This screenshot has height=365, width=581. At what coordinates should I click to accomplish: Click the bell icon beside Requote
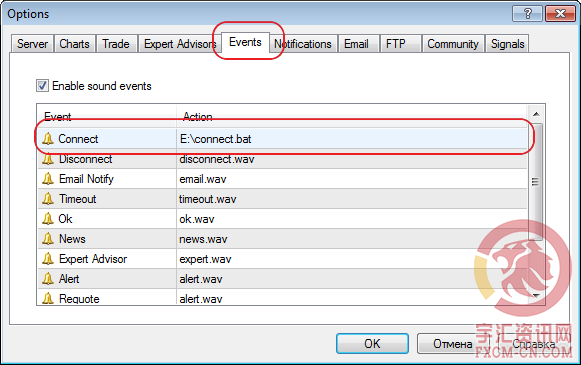pos(48,298)
